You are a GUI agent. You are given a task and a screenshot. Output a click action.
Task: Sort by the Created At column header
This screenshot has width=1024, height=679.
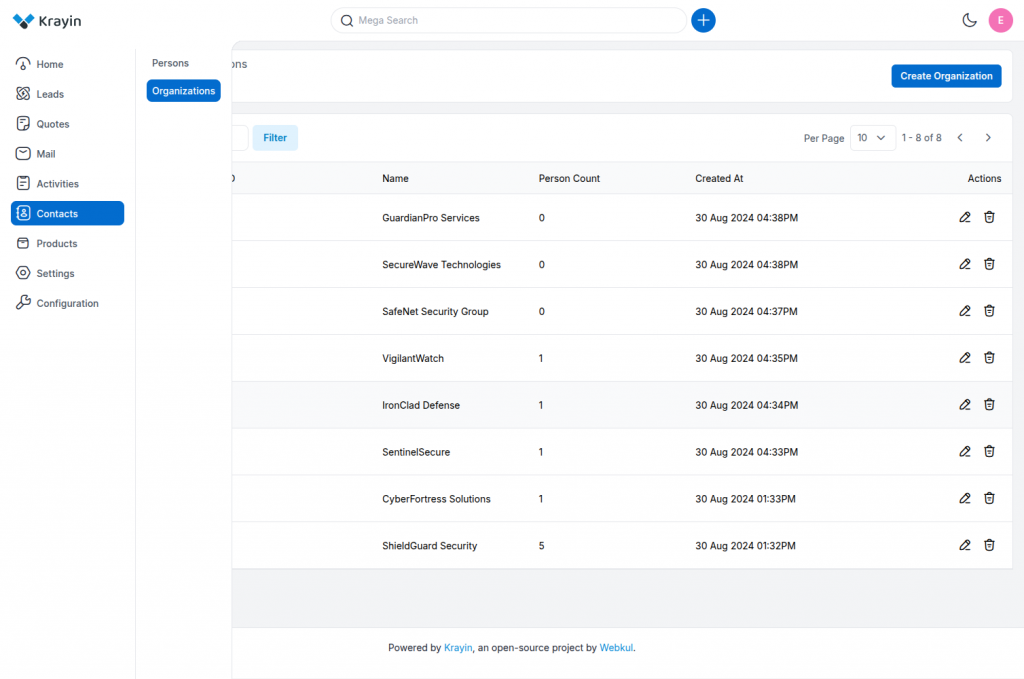pyautogui.click(x=719, y=178)
